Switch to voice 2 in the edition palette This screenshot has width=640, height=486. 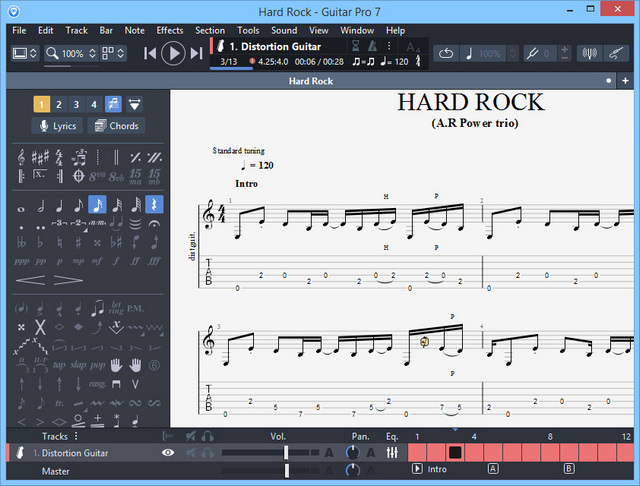(x=59, y=104)
